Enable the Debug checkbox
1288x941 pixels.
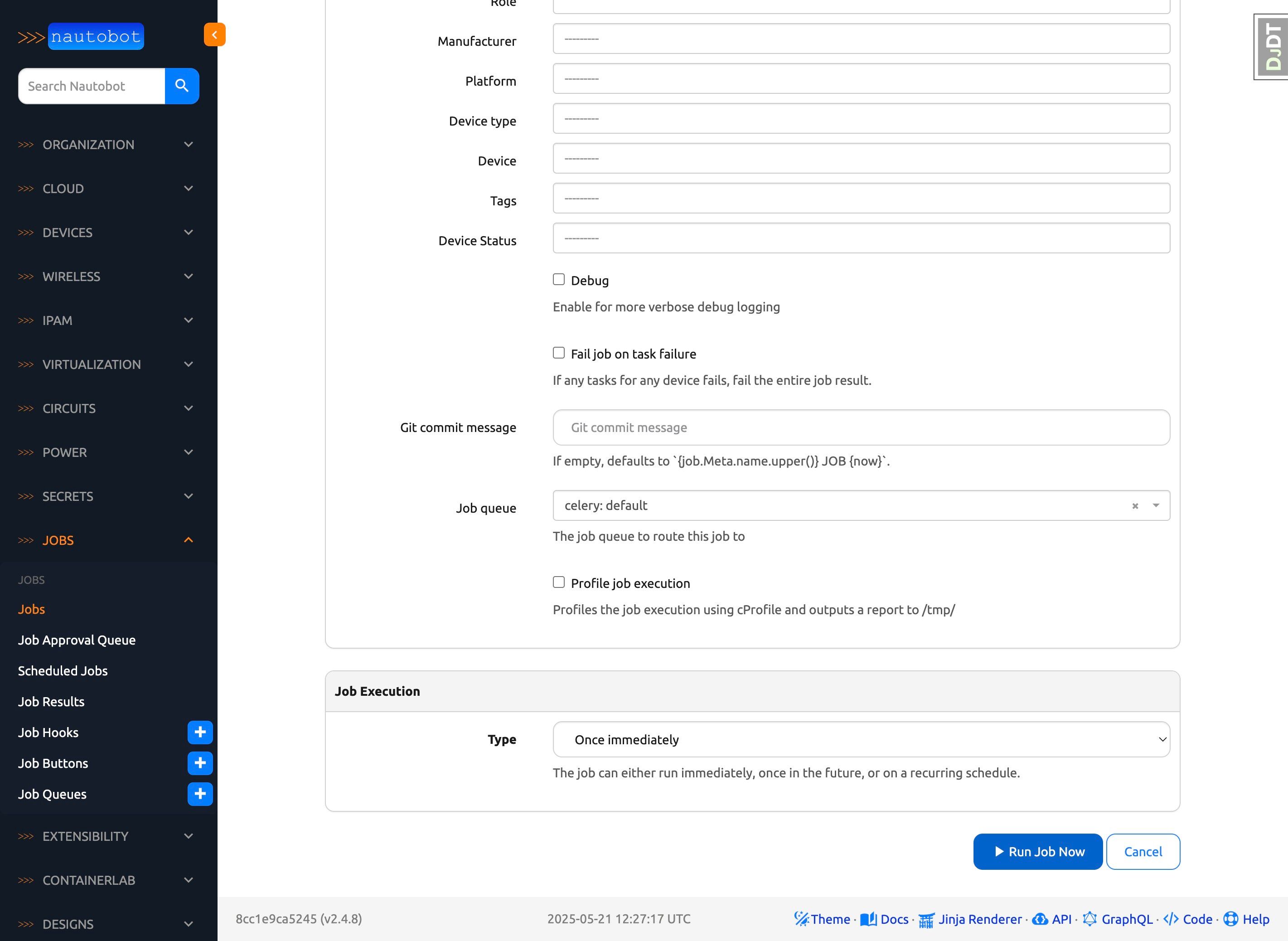tap(559, 280)
